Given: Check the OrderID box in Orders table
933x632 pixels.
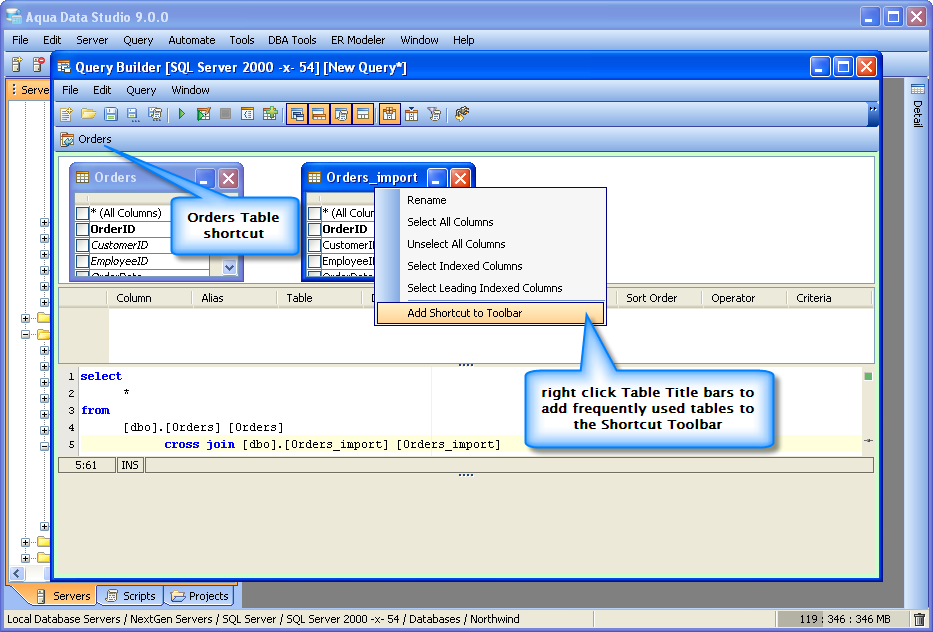Looking at the screenshot, I should pyautogui.click(x=82, y=229).
